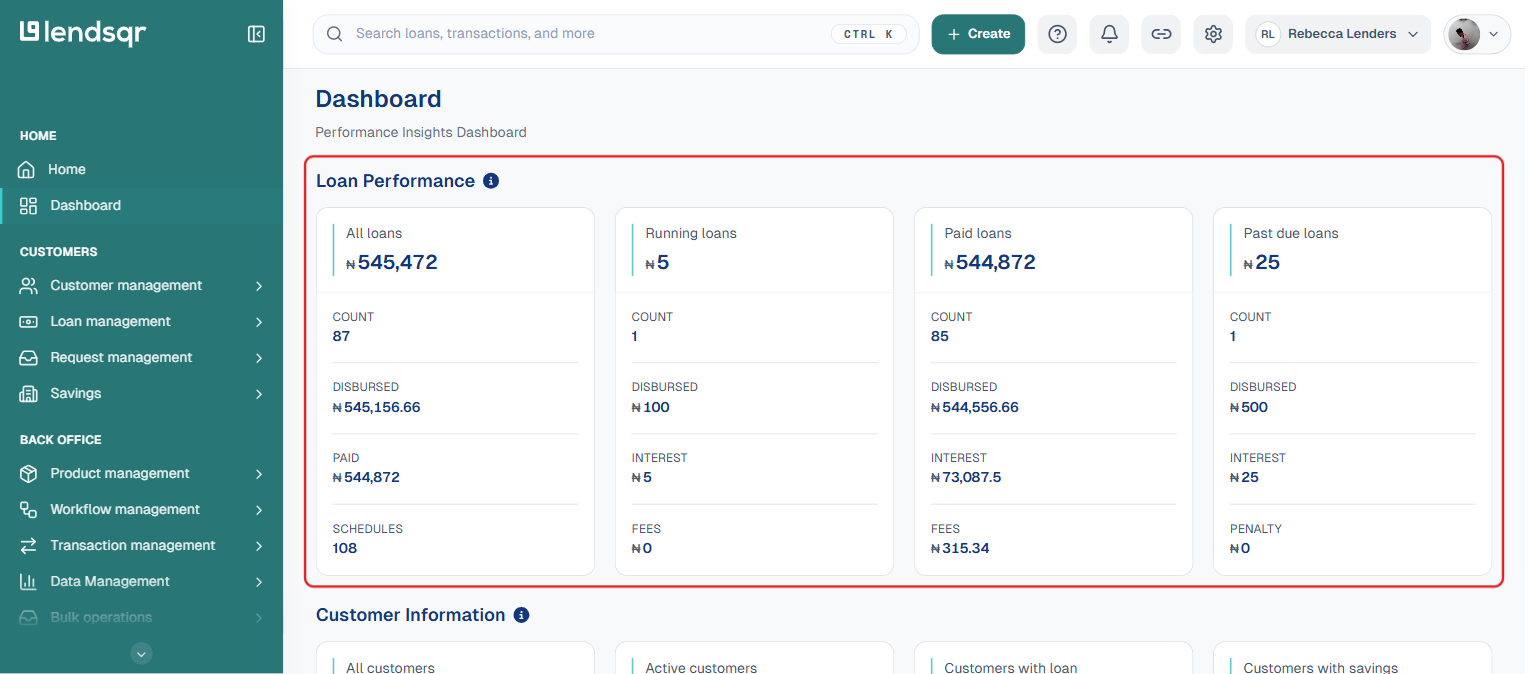Image resolution: width=1535 pixels, height=674 pixels.
Task: Go to Home in sidebar
Action: pyautogui.click(x=68, y=169)
